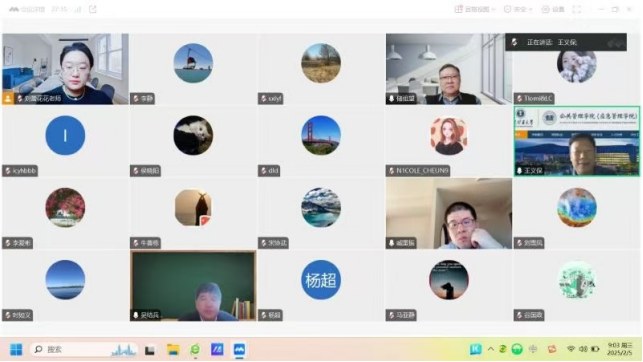Open the task view icon on taskbar
This screenshot has width=643, height=362.
[150, 350]
